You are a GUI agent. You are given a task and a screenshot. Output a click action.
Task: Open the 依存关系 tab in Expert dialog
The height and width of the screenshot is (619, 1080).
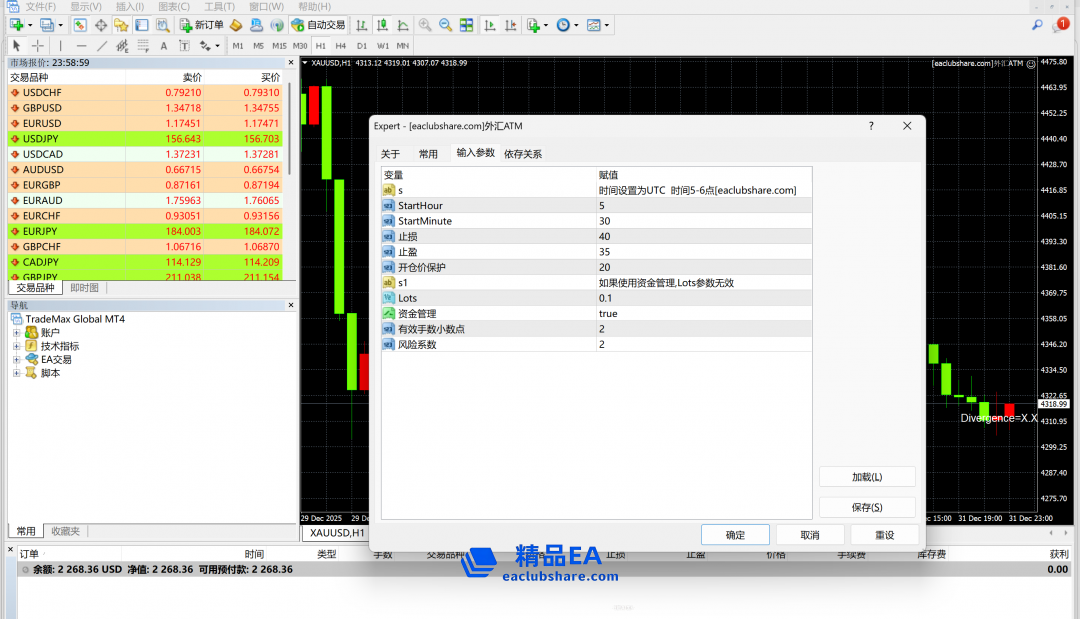pos(523,154)
